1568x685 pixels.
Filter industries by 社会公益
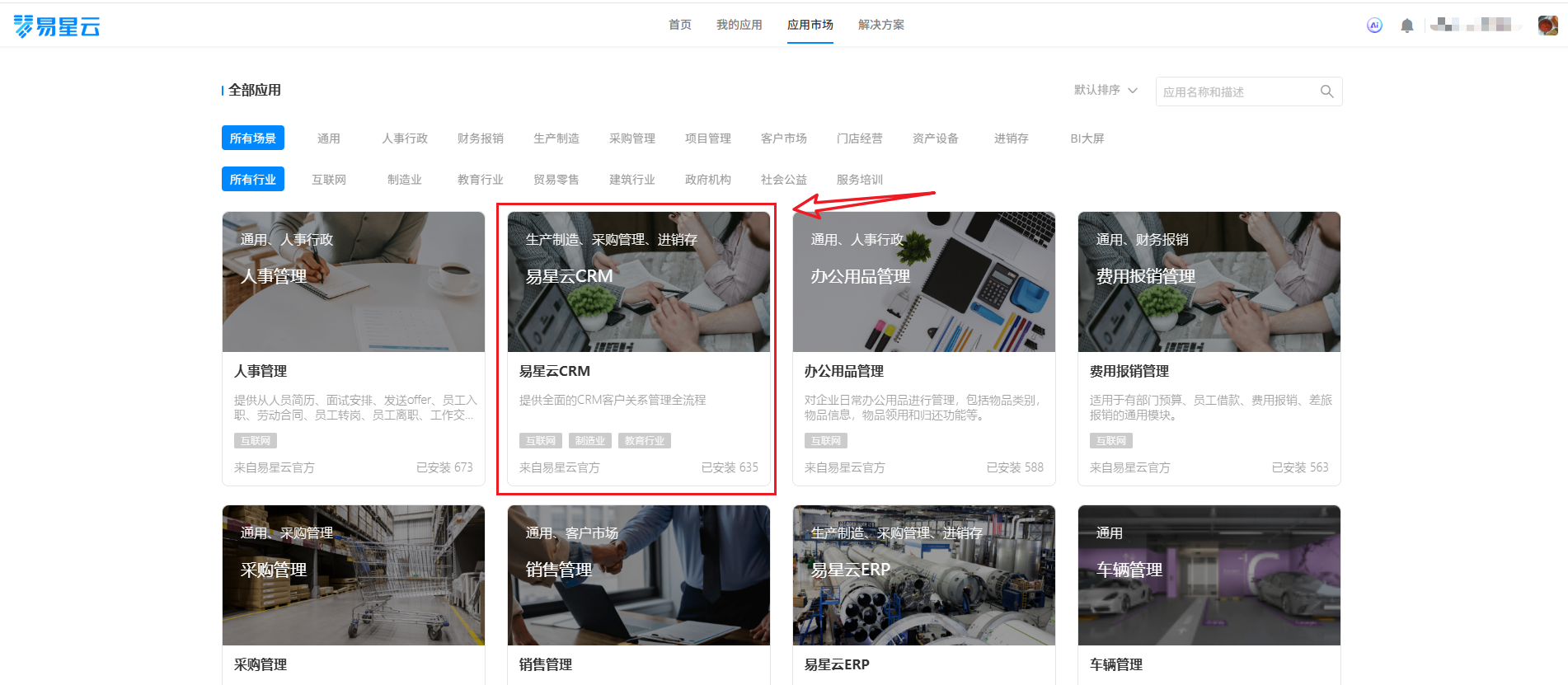coord(784,180)
